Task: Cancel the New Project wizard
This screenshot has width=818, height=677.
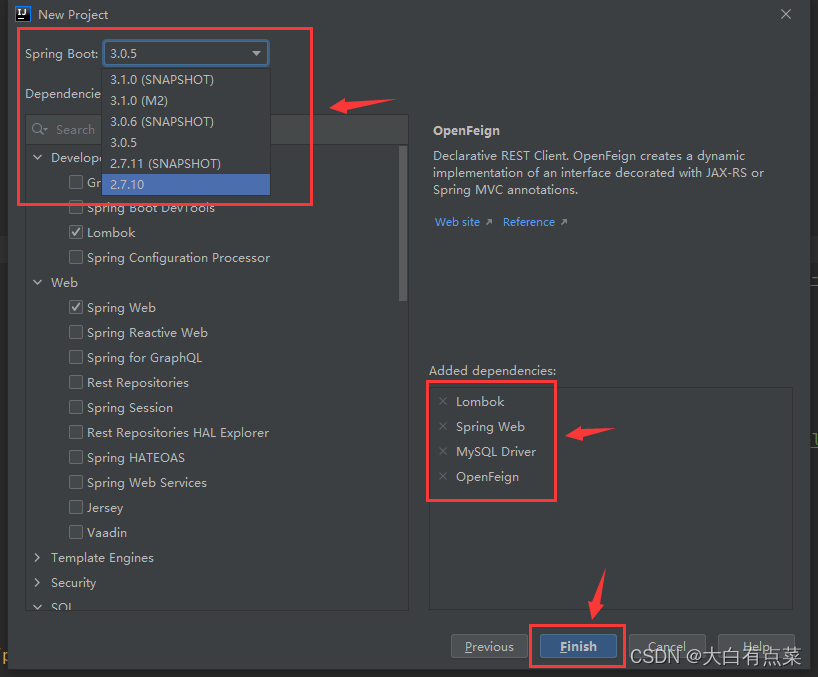Action: click(667, 647)
